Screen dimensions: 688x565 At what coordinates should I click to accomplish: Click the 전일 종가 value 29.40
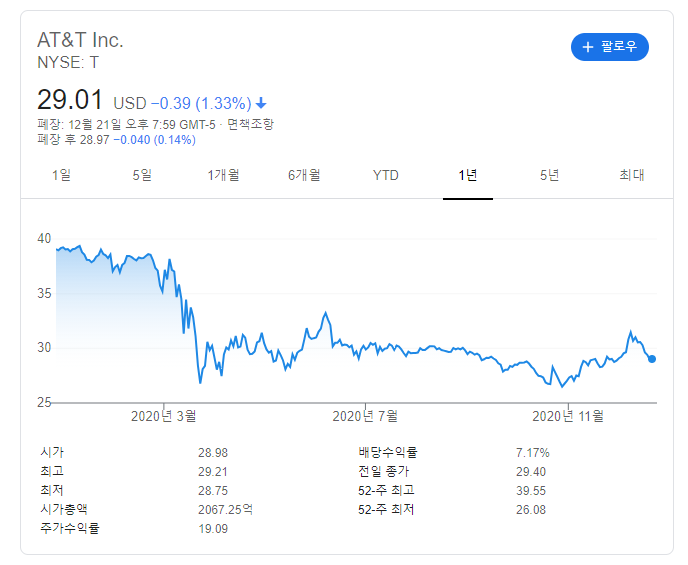coord(531,472)
